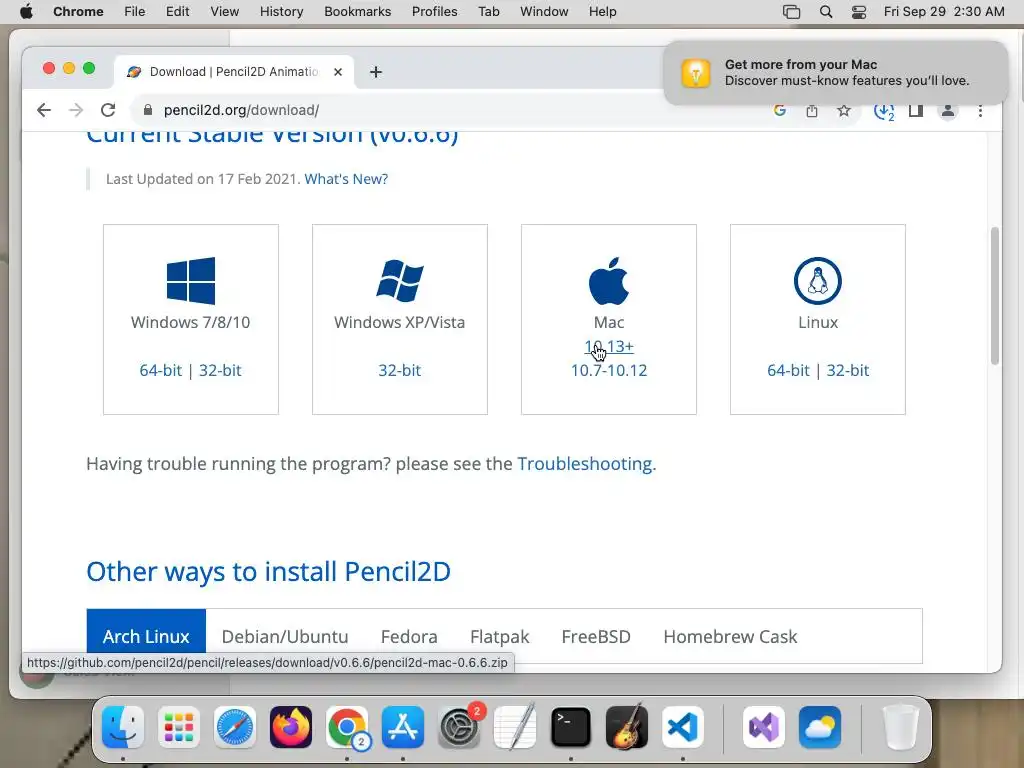Open the History menu
This screenshot has width=1024, height=768.
[281, 12]
